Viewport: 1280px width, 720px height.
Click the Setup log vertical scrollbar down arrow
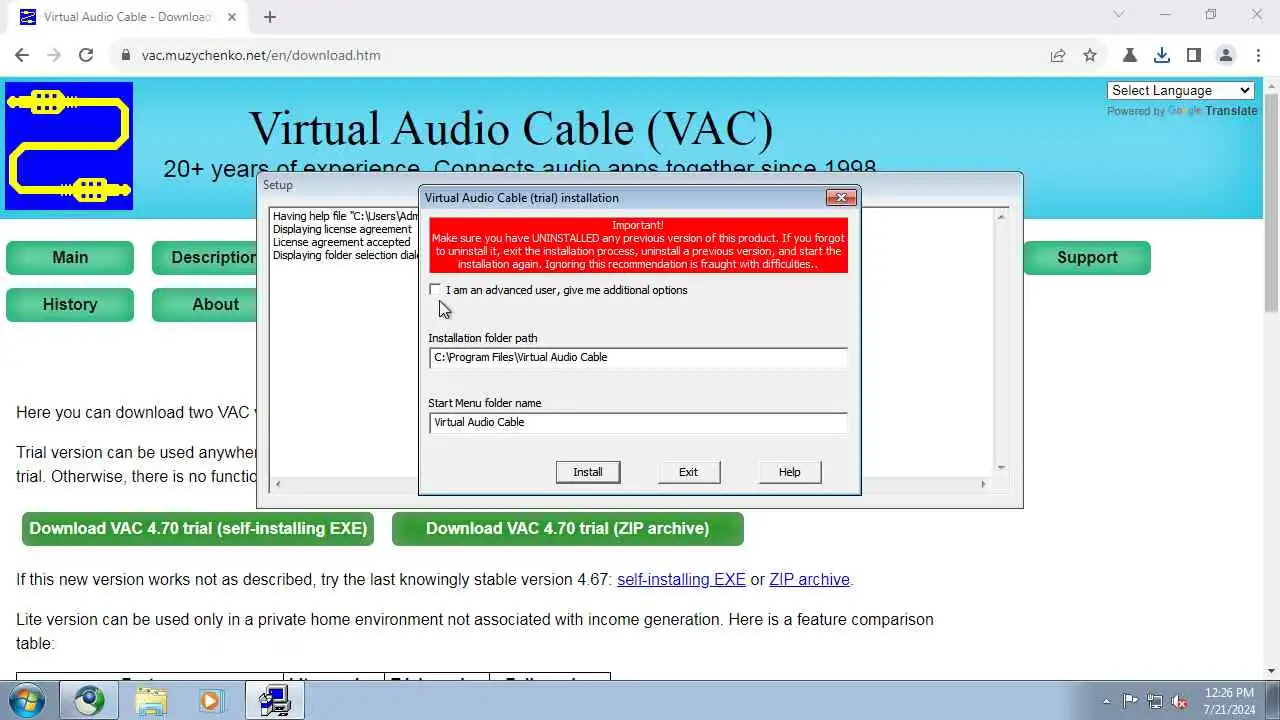click(x=1001, y=467)
